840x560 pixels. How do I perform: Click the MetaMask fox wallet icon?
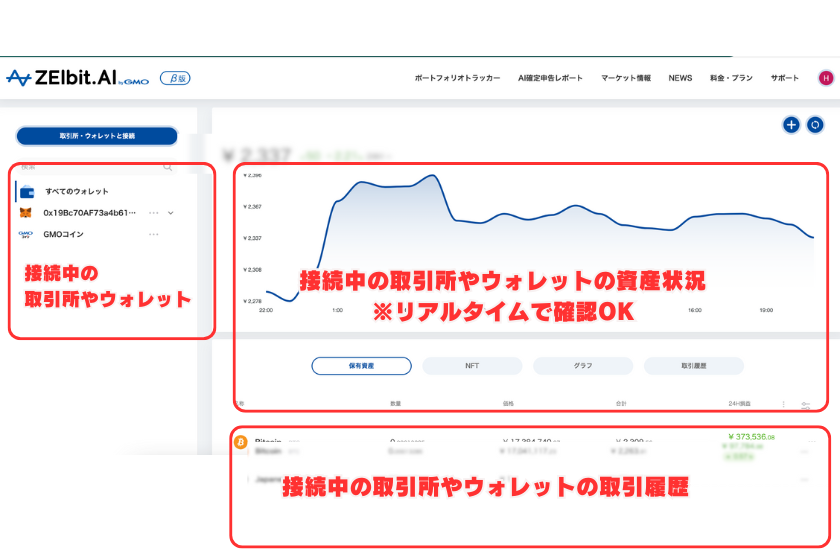[26, 213]
